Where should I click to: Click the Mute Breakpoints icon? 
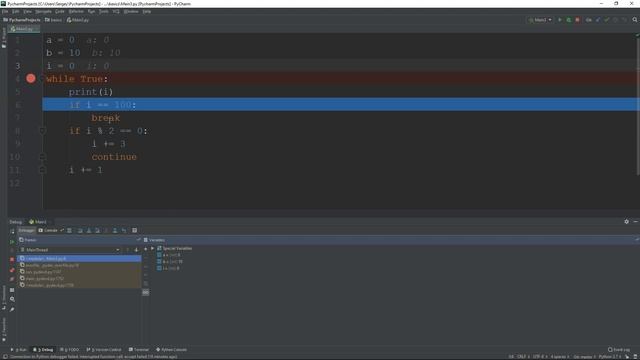[x=12, y=279]
